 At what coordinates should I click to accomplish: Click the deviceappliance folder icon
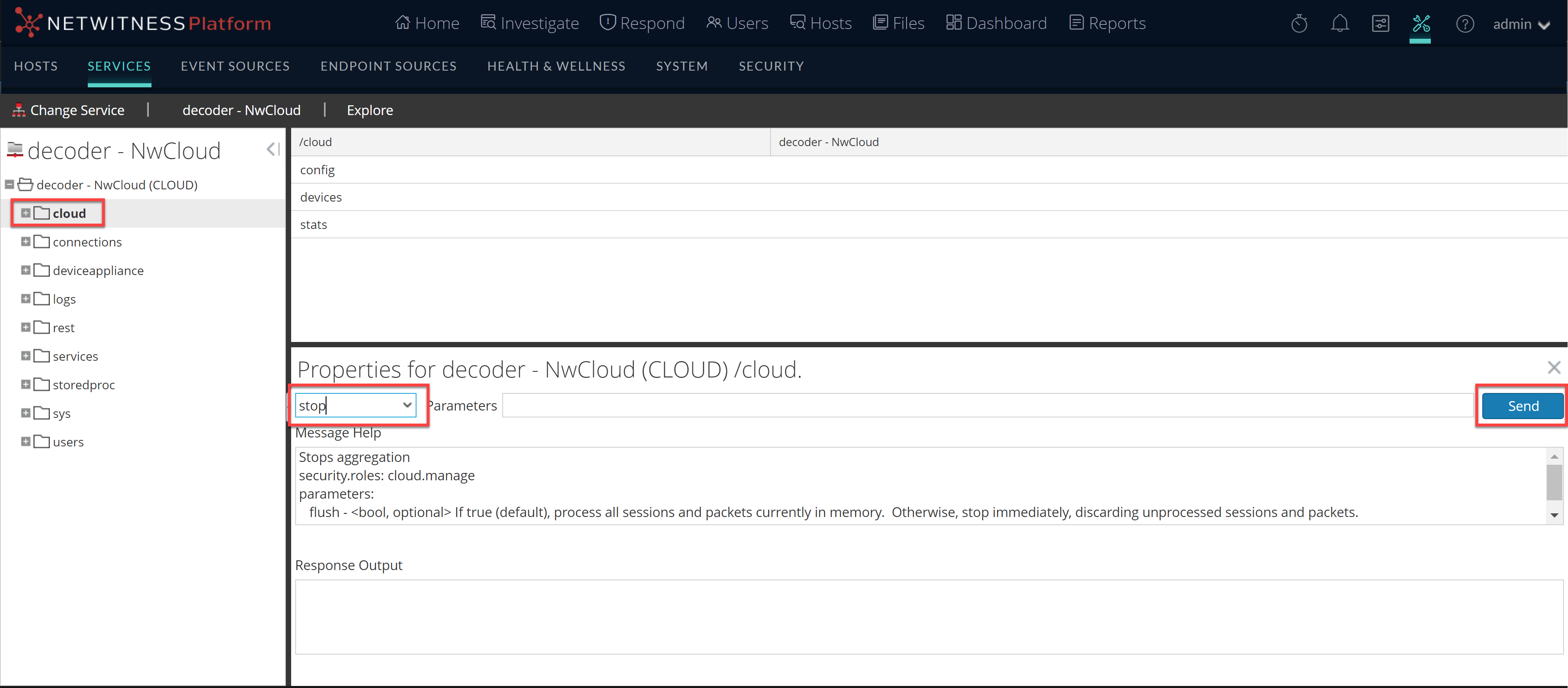point(42,270)
